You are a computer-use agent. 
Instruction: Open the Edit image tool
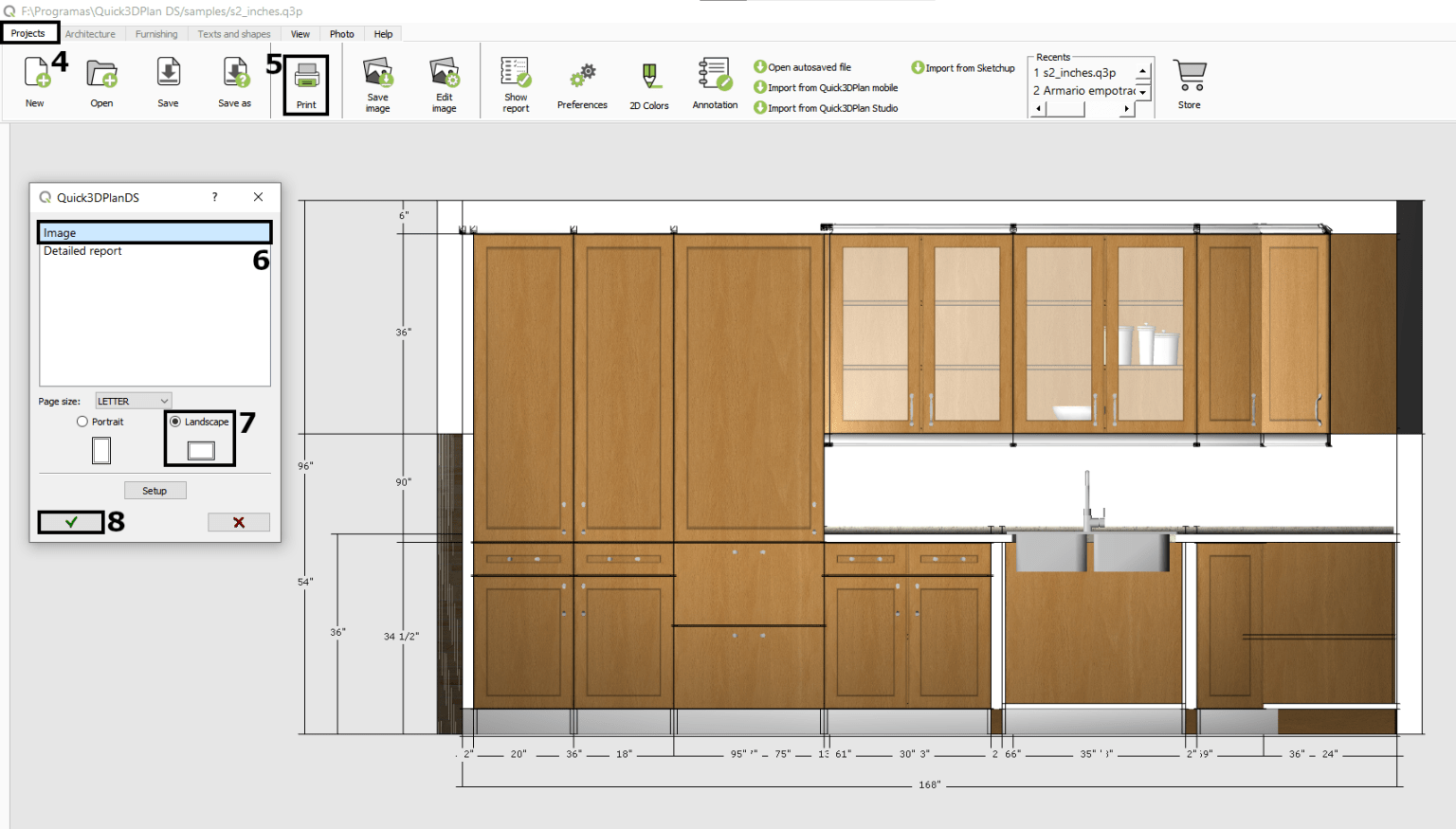coord(444,83)
